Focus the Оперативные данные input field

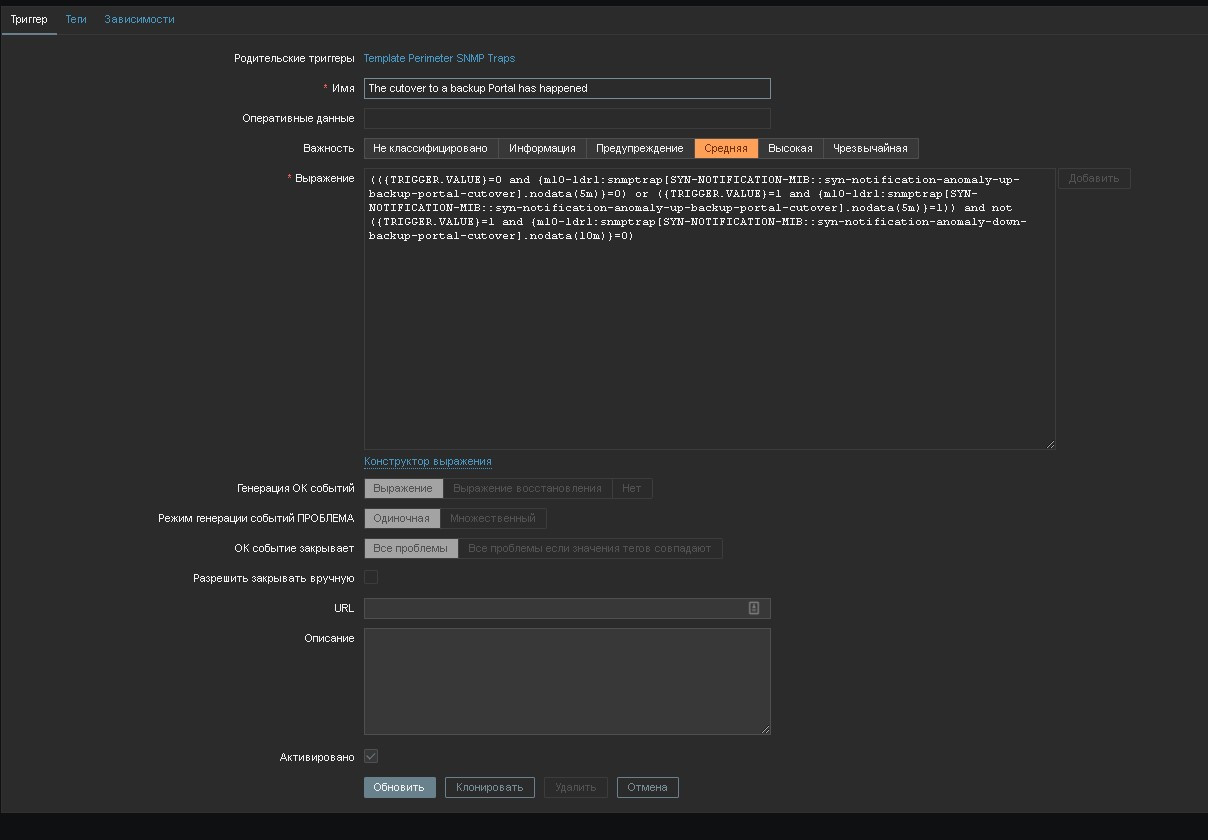[567, 118]
